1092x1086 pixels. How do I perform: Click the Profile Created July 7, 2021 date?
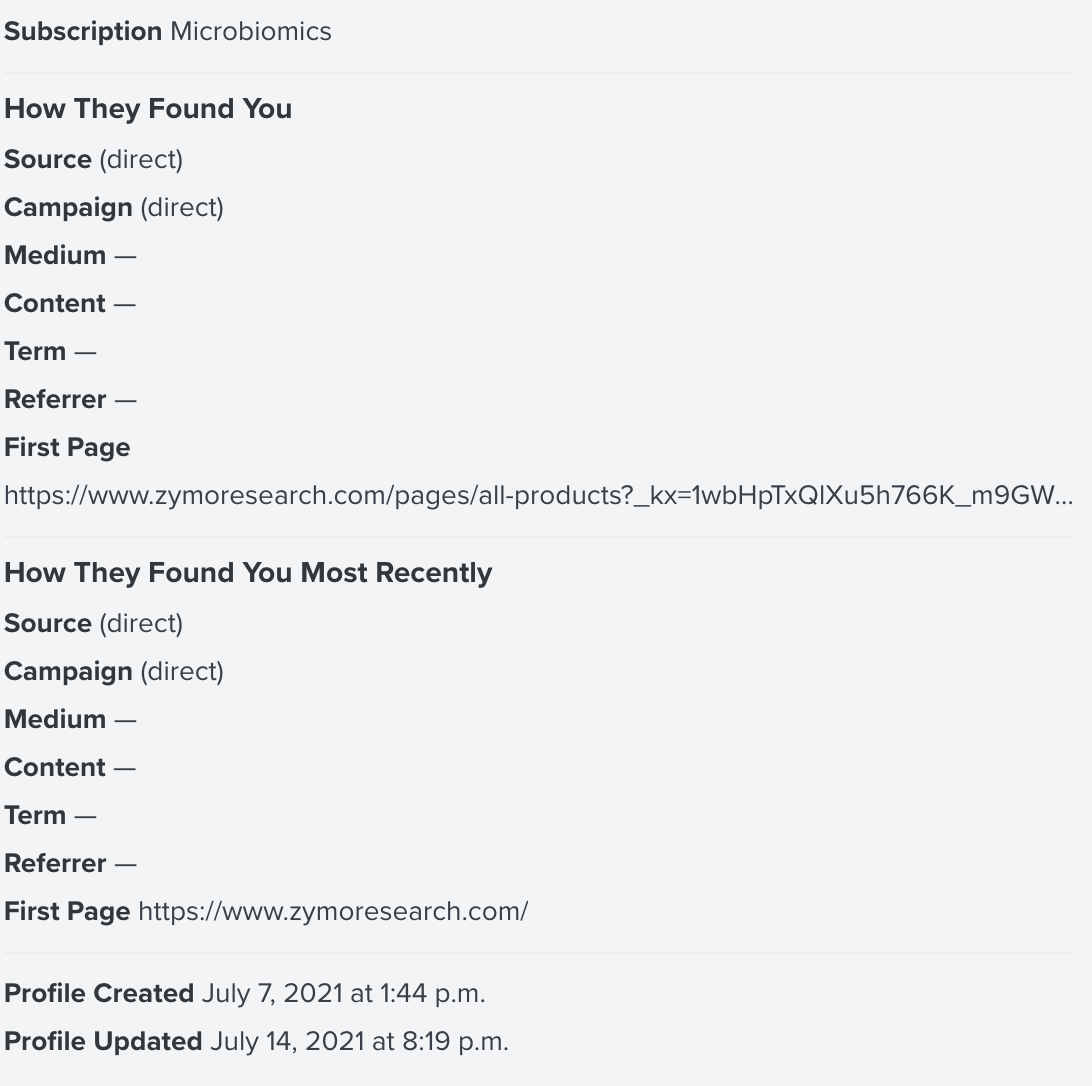[343, 993]
